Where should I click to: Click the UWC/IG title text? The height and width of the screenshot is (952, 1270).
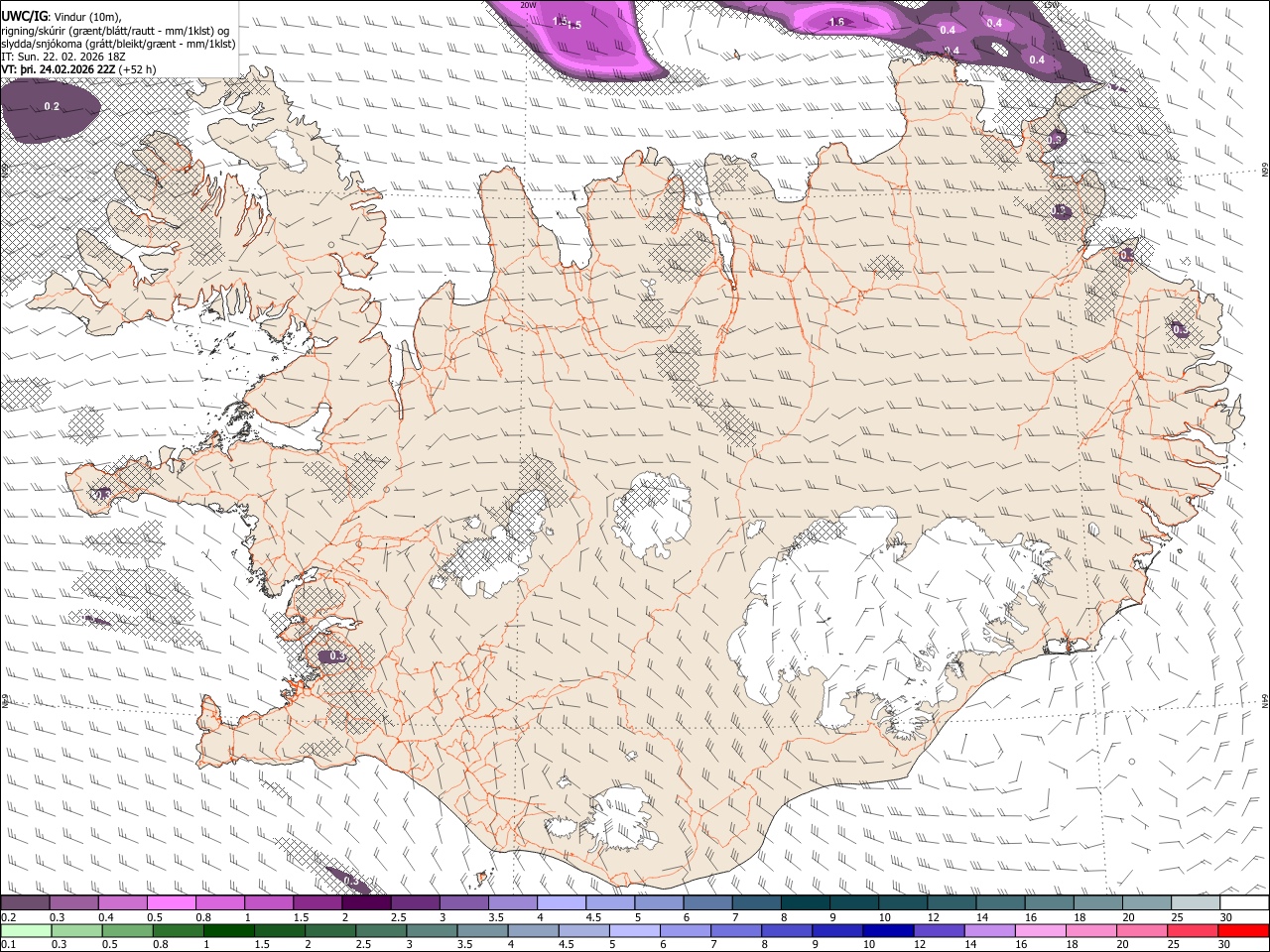coord(24,16)
